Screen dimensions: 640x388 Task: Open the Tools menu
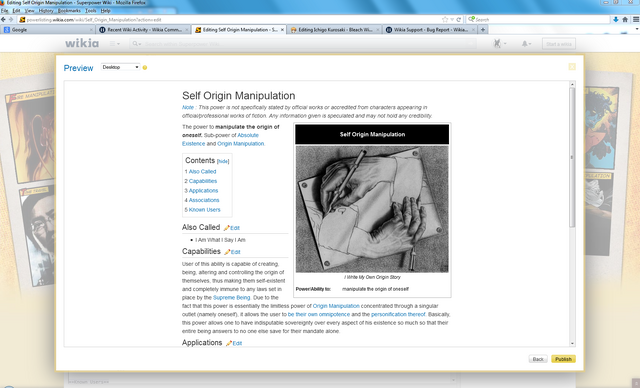coord(91,11)
